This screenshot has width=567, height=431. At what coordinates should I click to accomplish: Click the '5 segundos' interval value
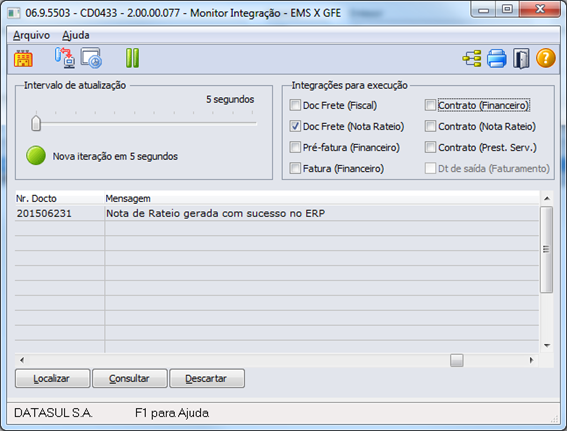pyautogui.click(x=230, y=99)
